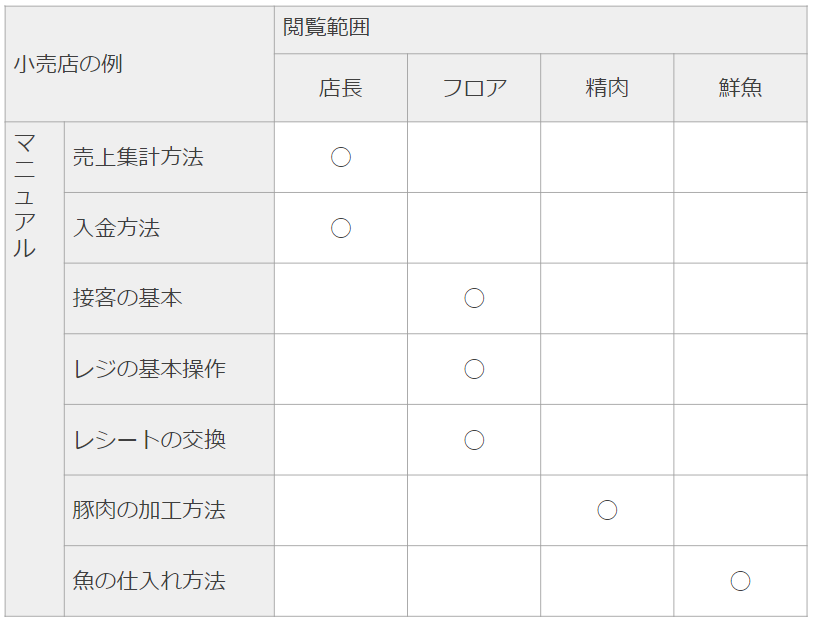Click the 豚肉の加工方法 row label
The height and width of the screenshot is (623, 815).
coord(149,510)
